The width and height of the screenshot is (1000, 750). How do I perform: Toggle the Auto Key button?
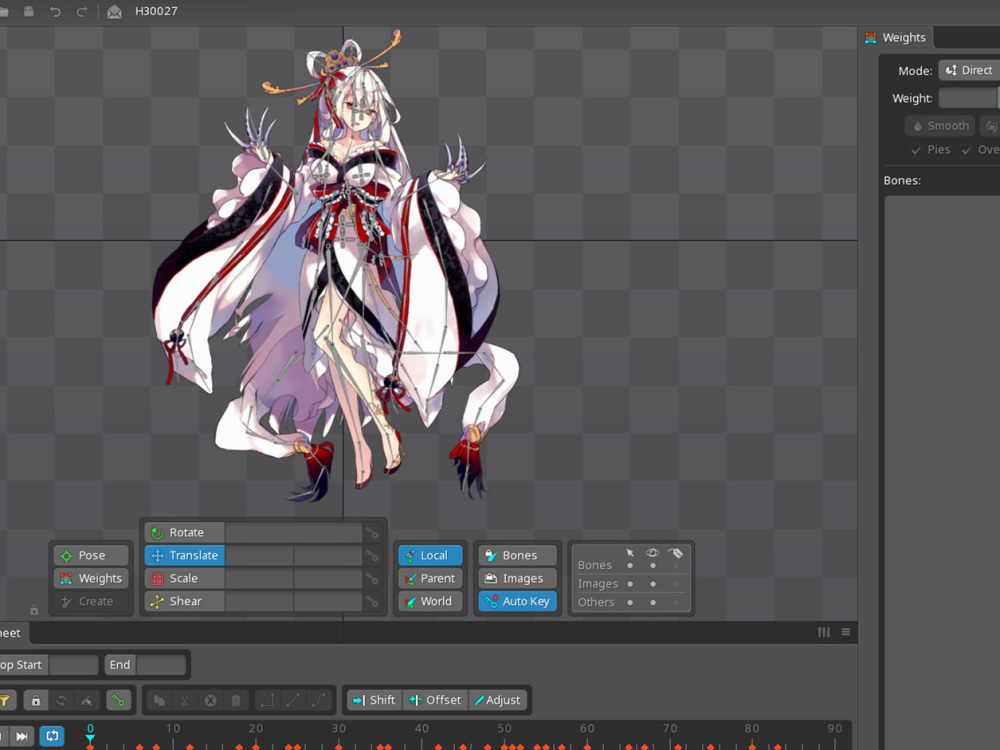(x=517, y=601)
